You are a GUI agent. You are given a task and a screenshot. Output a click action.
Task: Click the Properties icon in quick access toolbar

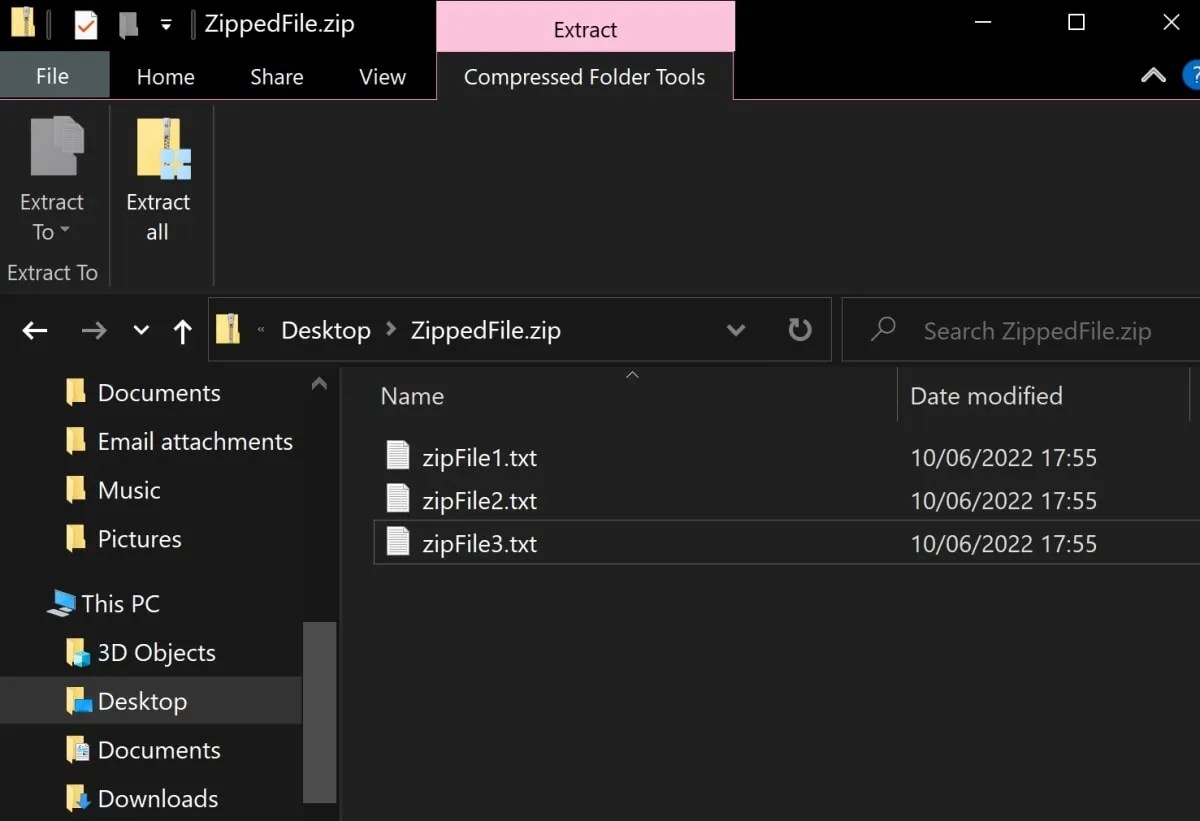pyautogui.click(x=86, y=24)
